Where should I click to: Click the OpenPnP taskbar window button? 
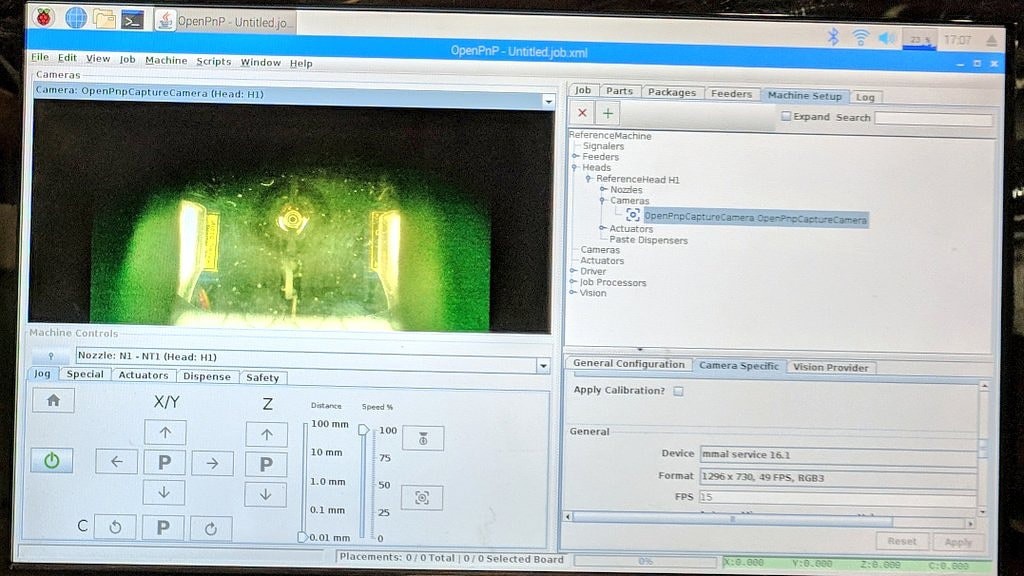(x=224, y=22)
